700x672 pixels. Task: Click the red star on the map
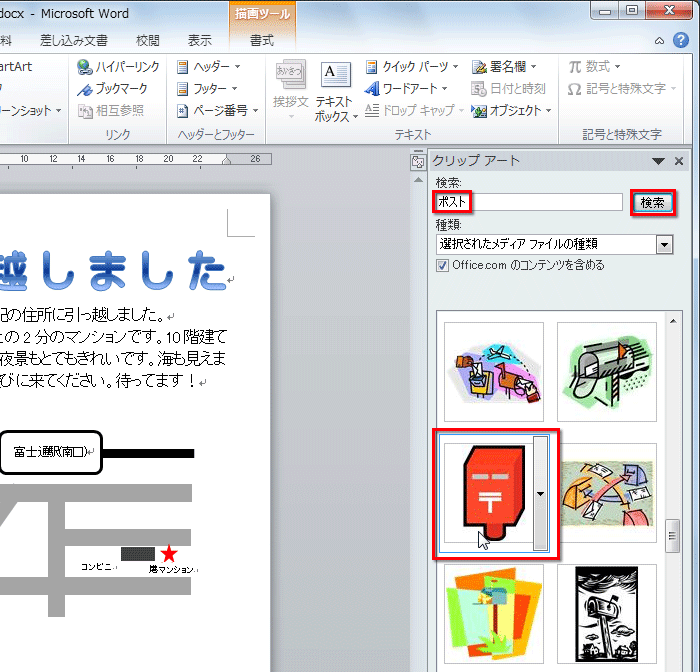169,554
